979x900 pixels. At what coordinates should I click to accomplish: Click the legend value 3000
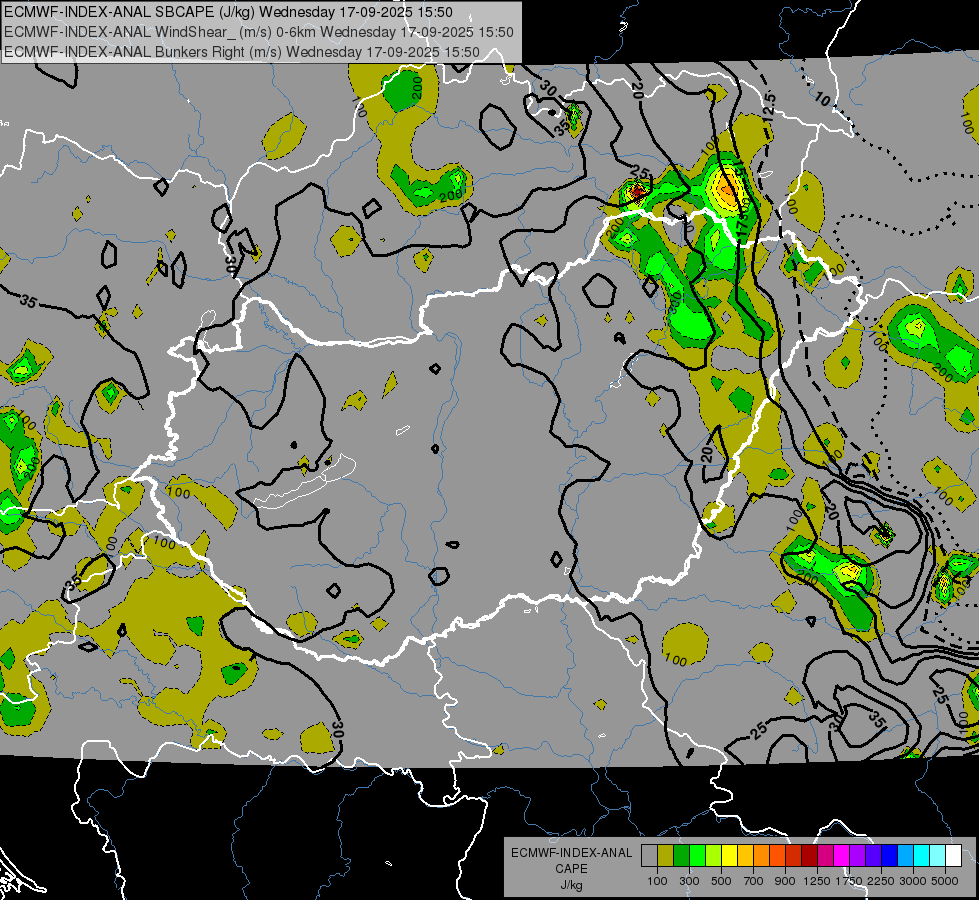[913, 881]
